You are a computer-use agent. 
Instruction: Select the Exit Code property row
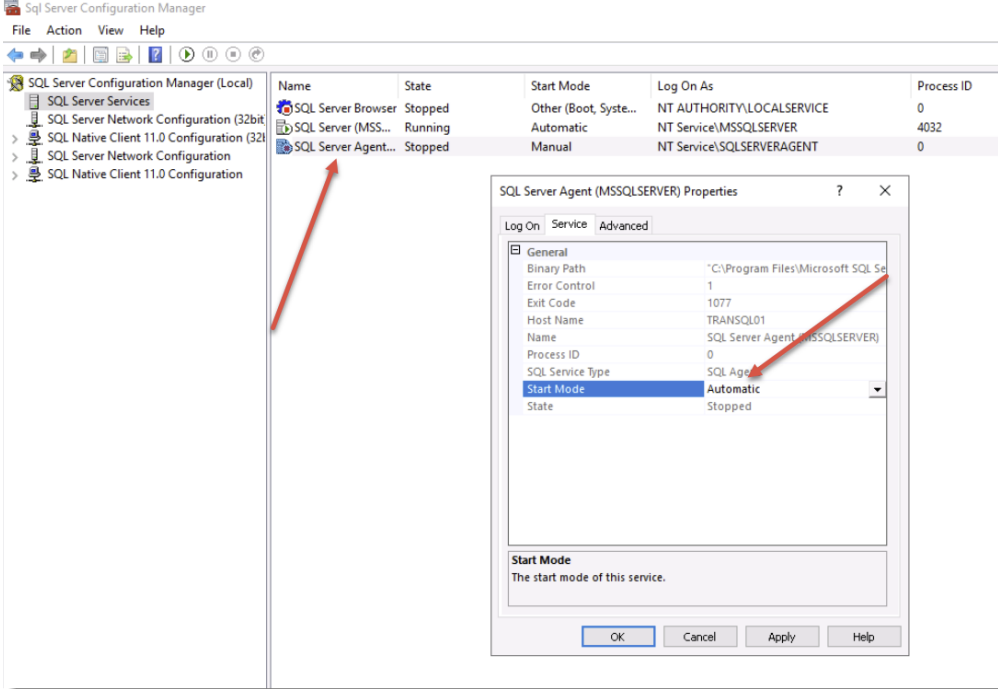pos(704,303)
